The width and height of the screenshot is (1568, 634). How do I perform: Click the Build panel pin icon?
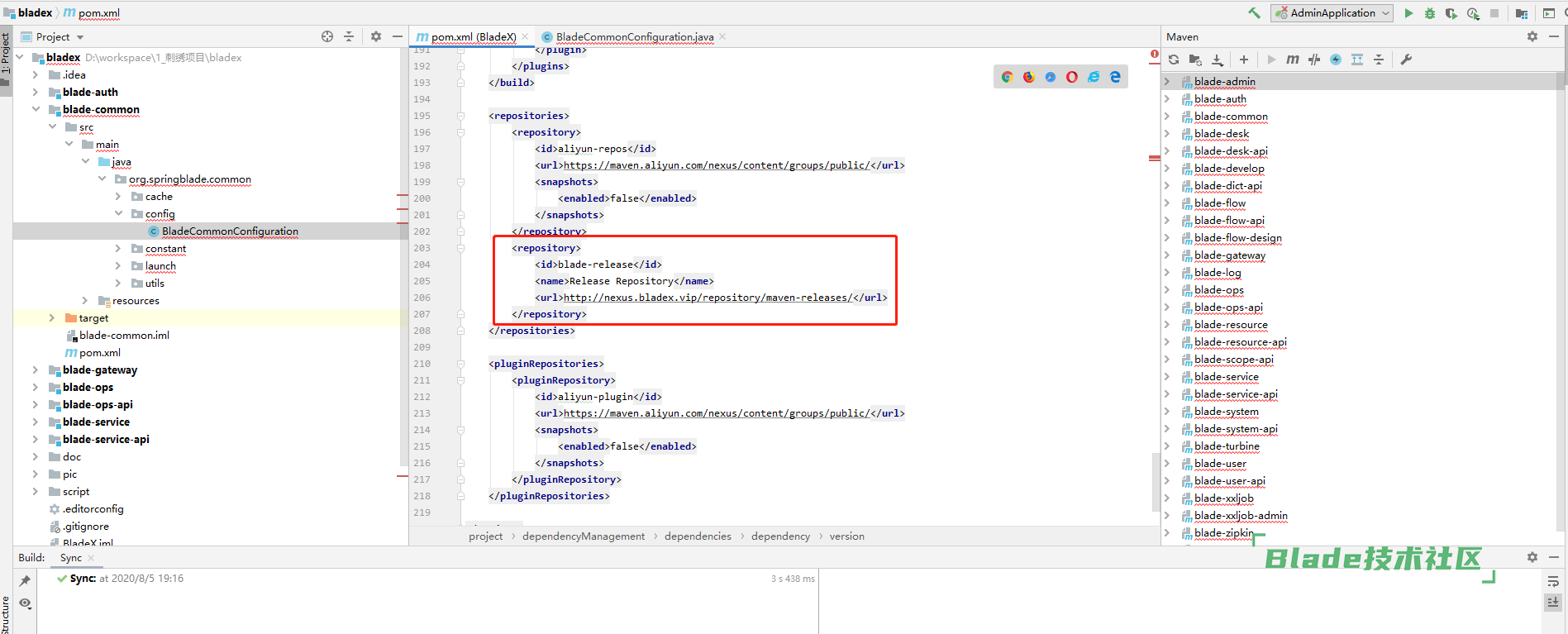click(25, 581)
